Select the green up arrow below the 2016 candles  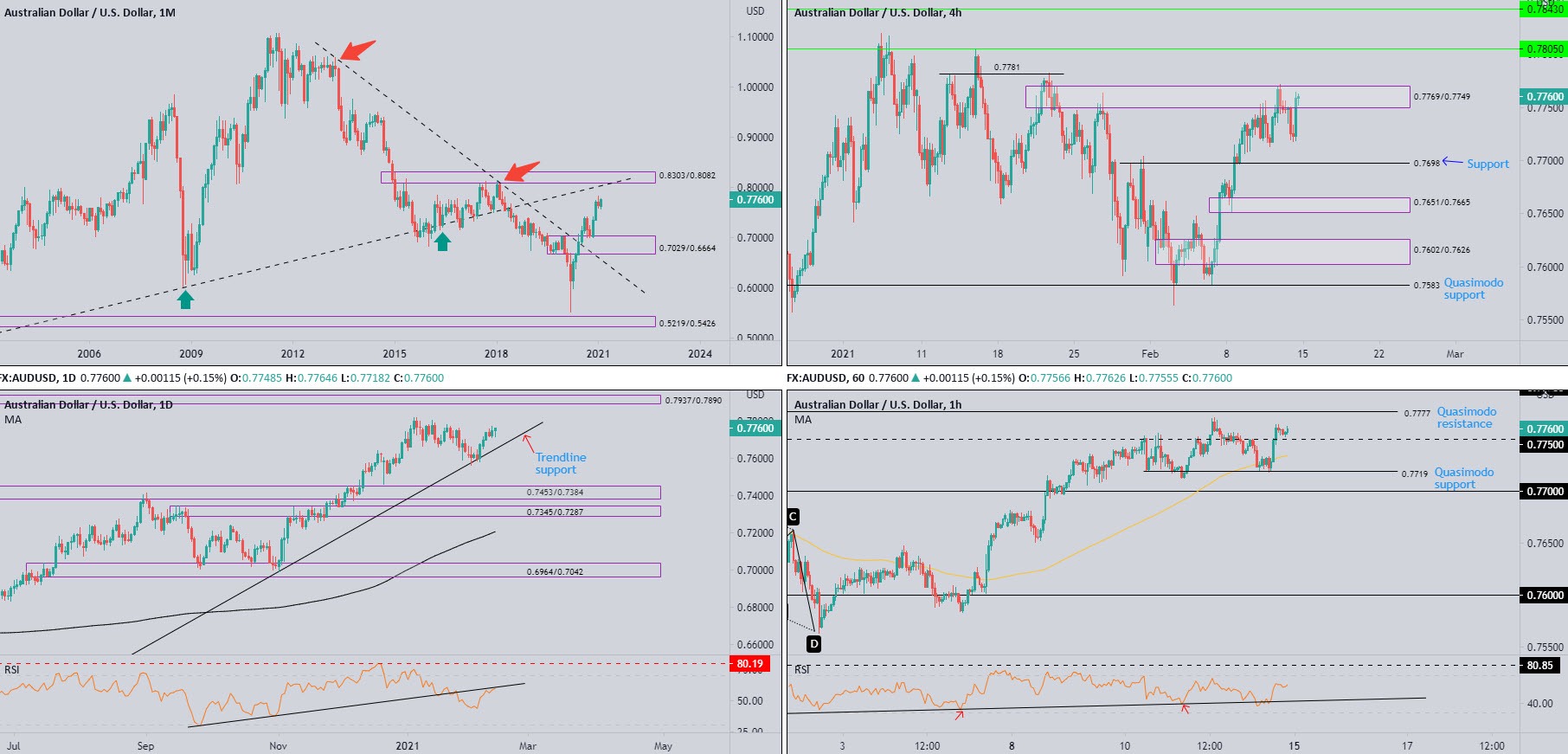(442, 242)
